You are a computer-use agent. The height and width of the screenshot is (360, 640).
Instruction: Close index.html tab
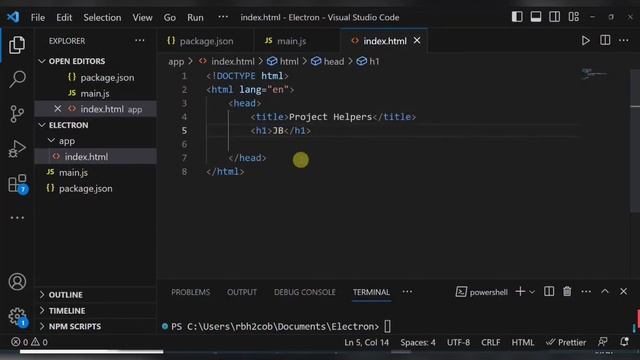click(x=417, y=40)
